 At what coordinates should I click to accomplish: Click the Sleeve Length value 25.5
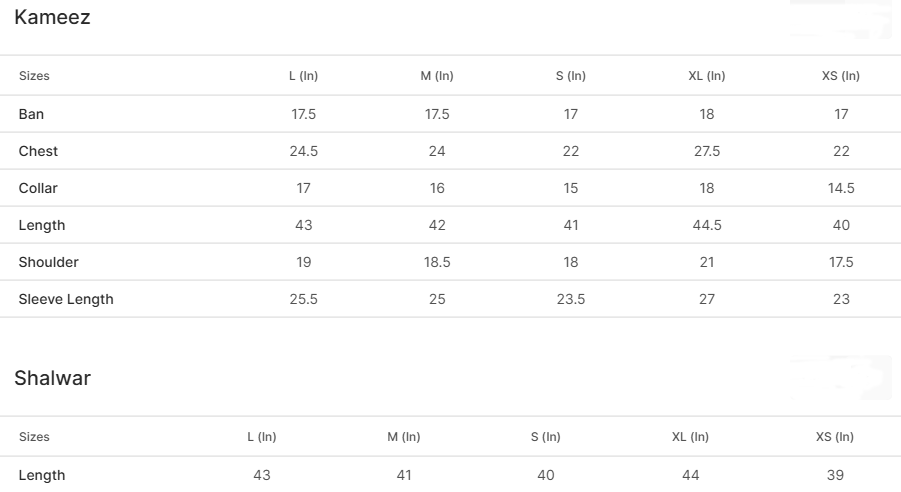pyautogui.click(x=304, y=299)
